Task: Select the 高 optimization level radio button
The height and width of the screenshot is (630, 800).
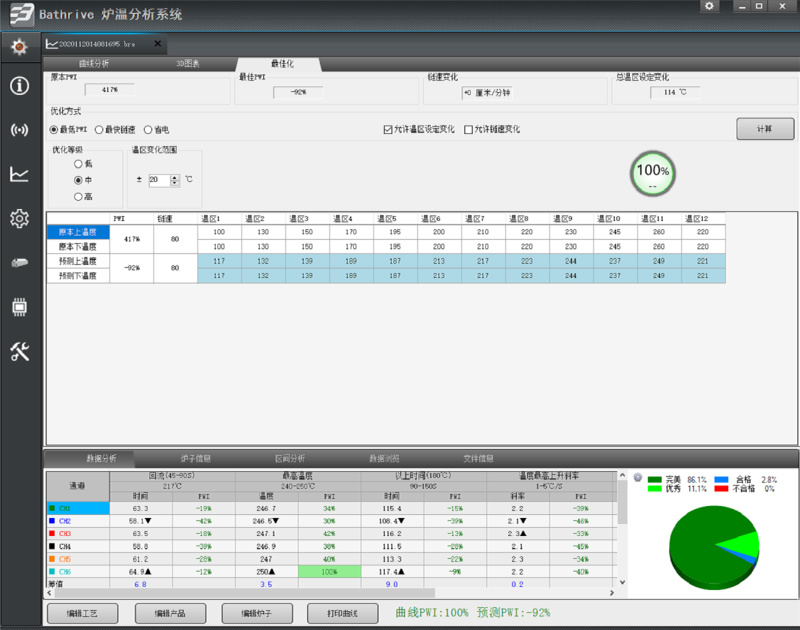Action: (78, 196)
